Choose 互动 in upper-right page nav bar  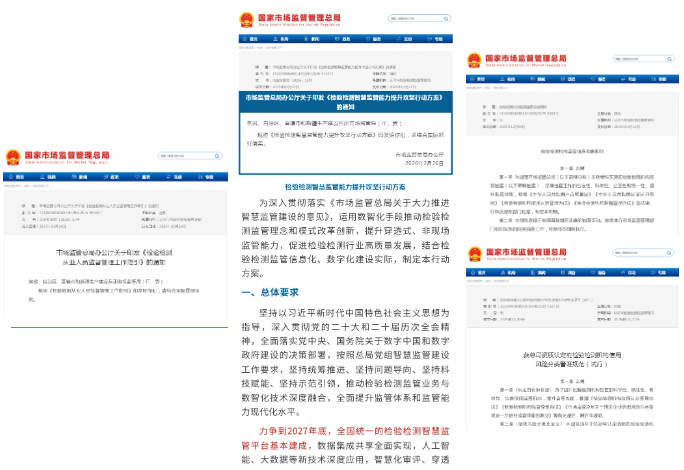pos(629,79)
